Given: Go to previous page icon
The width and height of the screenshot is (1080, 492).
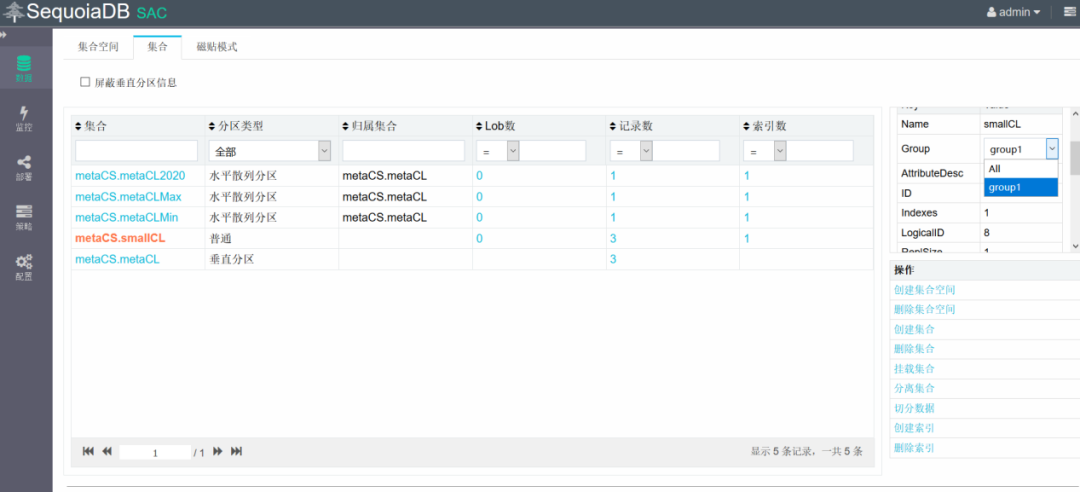Looking at the screenshot, I should (x=107, y=451).
